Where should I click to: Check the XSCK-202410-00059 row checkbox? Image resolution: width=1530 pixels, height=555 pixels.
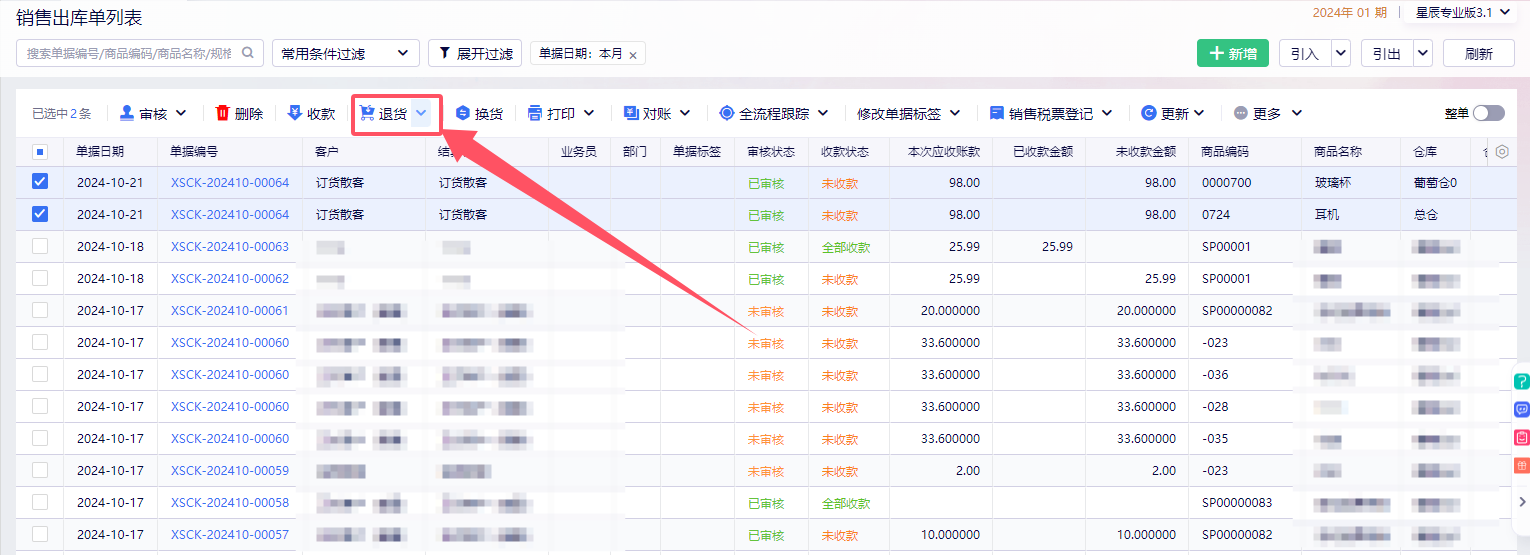coord(40,470)
